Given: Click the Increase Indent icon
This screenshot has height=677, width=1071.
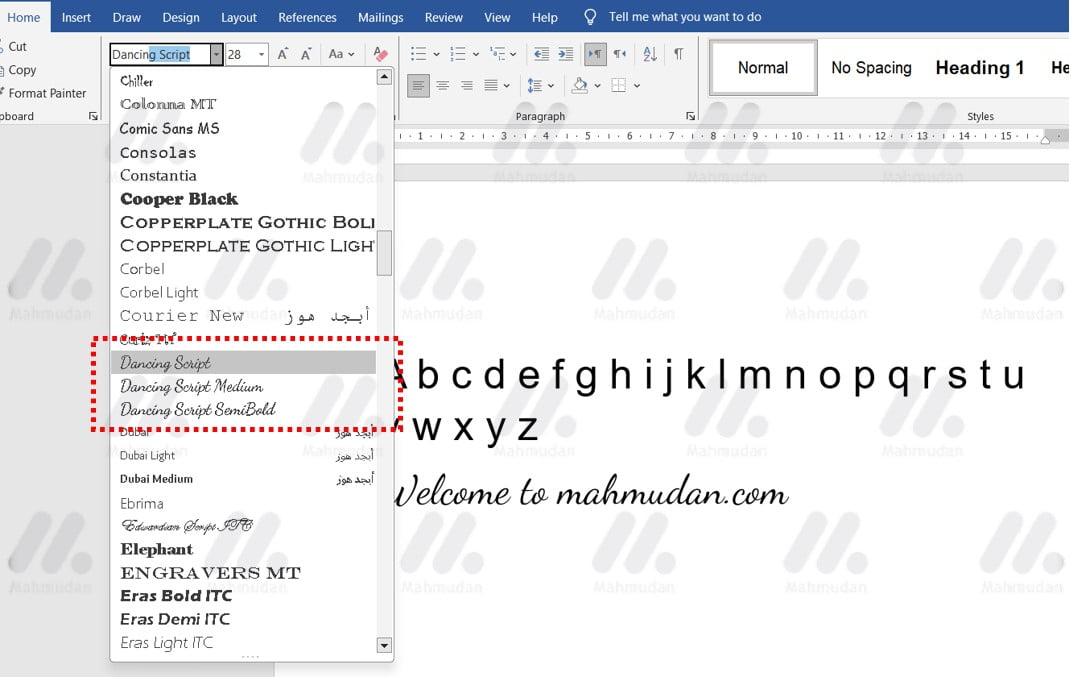Looking at the screenshot, I should 566,54.
